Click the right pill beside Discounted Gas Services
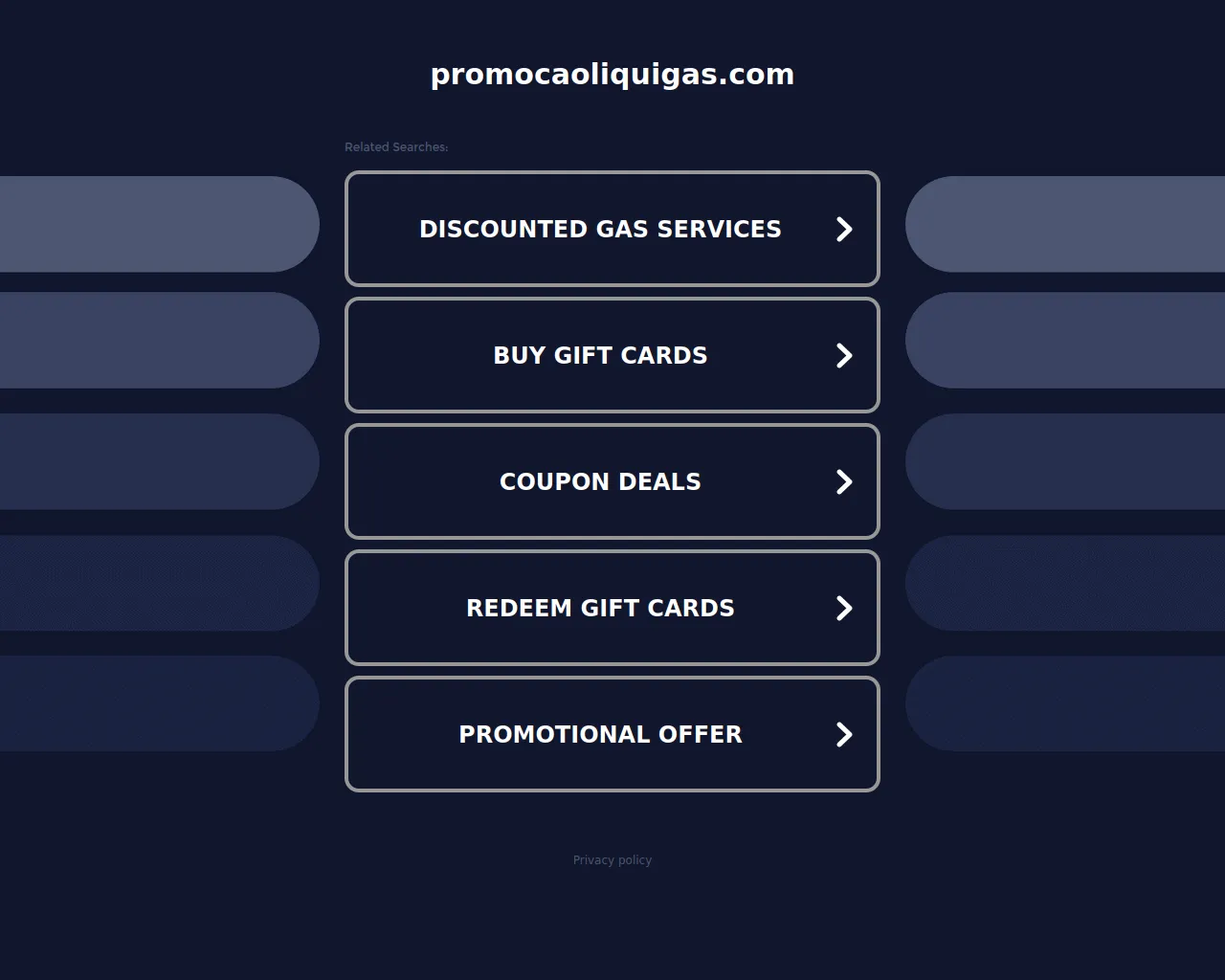 pos(1064,224)
